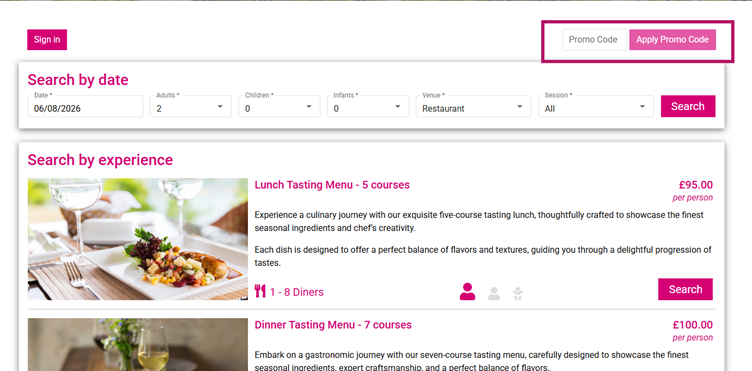Click the £100.00 price text
The width and height of the screenshot is (752, 371).
(693, 325)
